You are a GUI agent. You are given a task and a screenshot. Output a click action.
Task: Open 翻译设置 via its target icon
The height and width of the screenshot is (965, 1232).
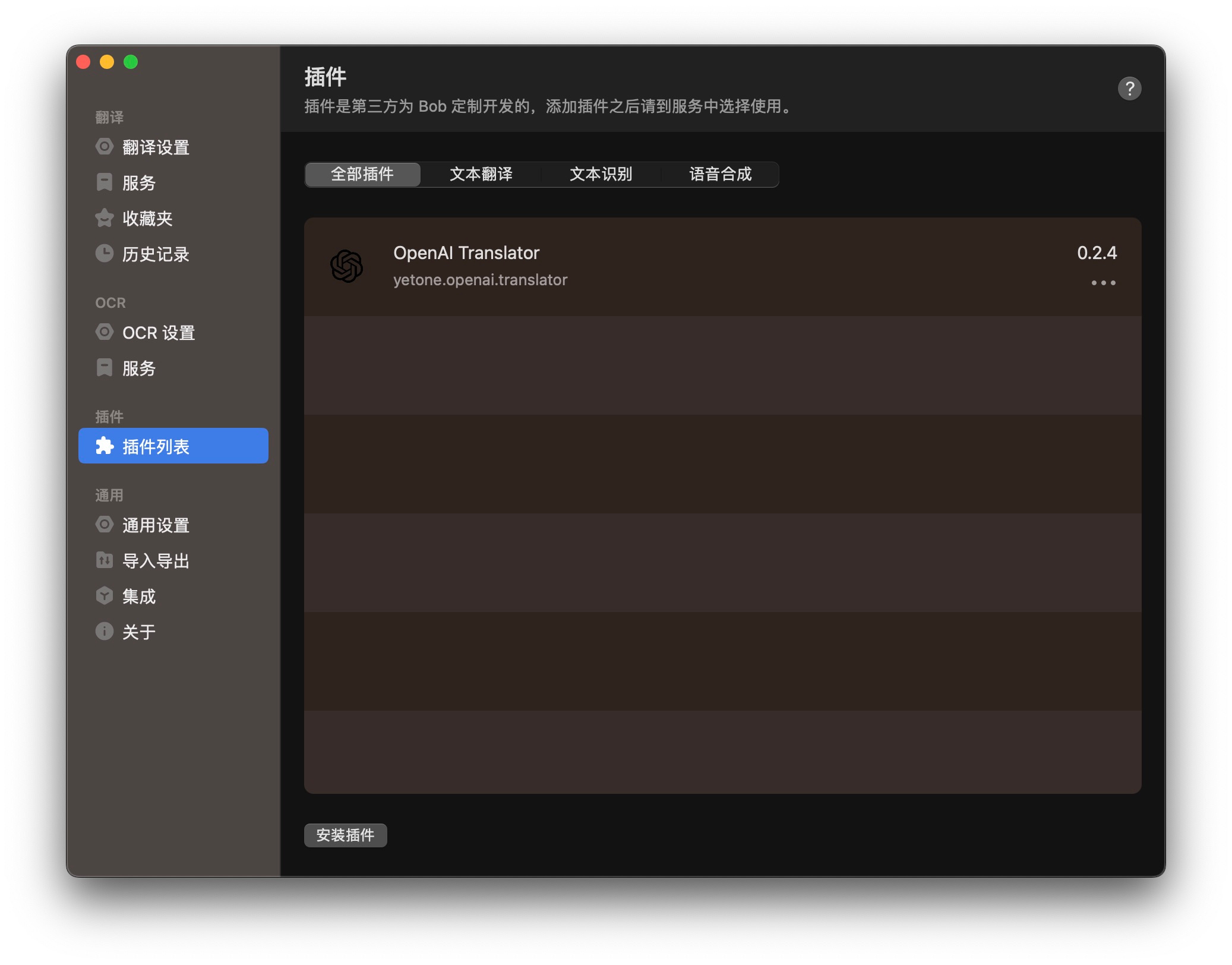point(105,147)
